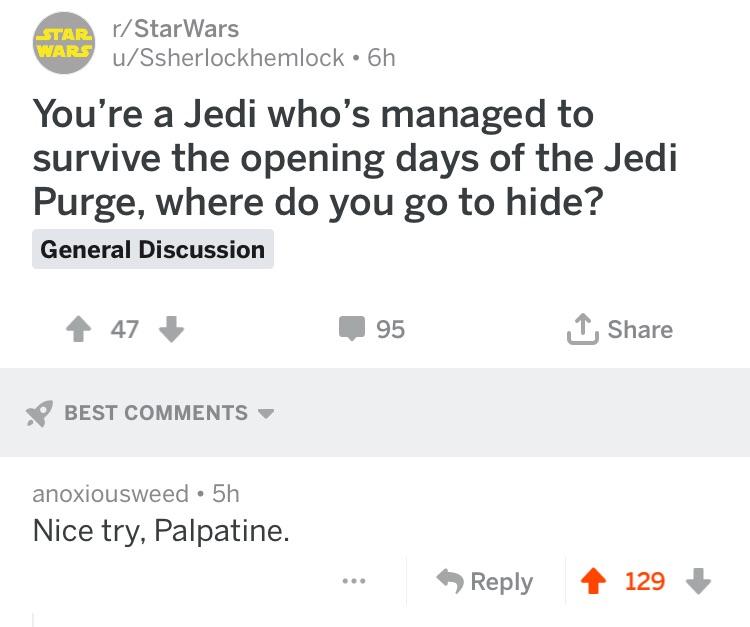Click the sort dropdown arrow
Screen dimensions: 750x627
(x=265, y=413)
